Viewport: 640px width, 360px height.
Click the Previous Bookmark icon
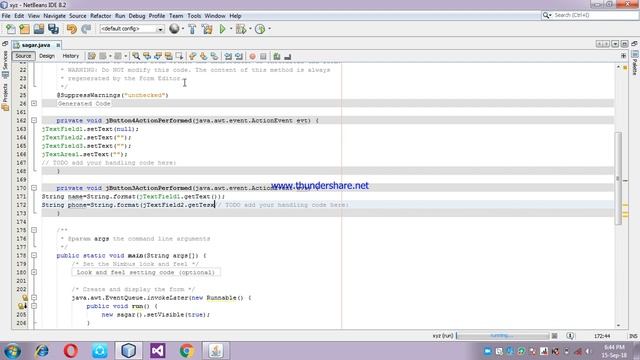point(193,56)
